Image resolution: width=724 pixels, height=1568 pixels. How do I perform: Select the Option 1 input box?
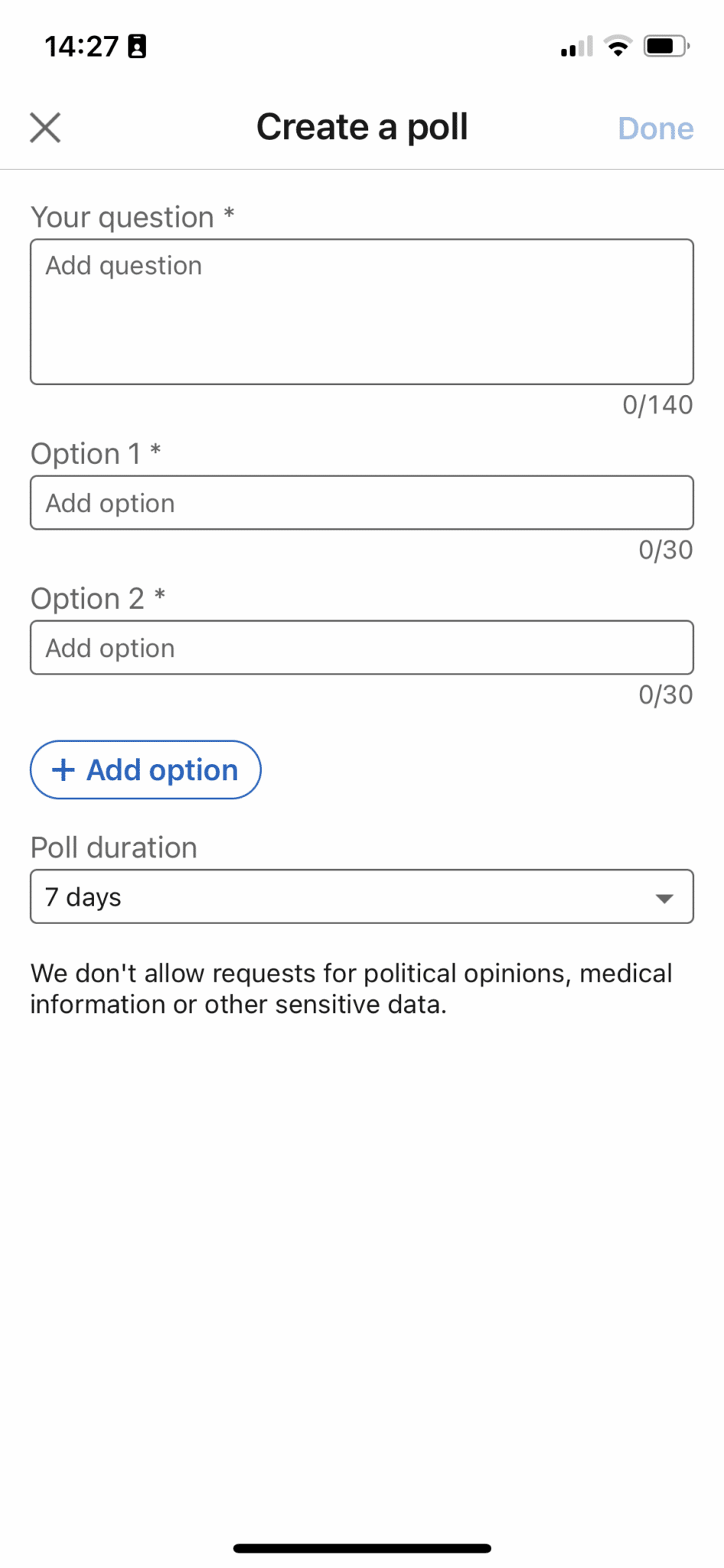361,502
